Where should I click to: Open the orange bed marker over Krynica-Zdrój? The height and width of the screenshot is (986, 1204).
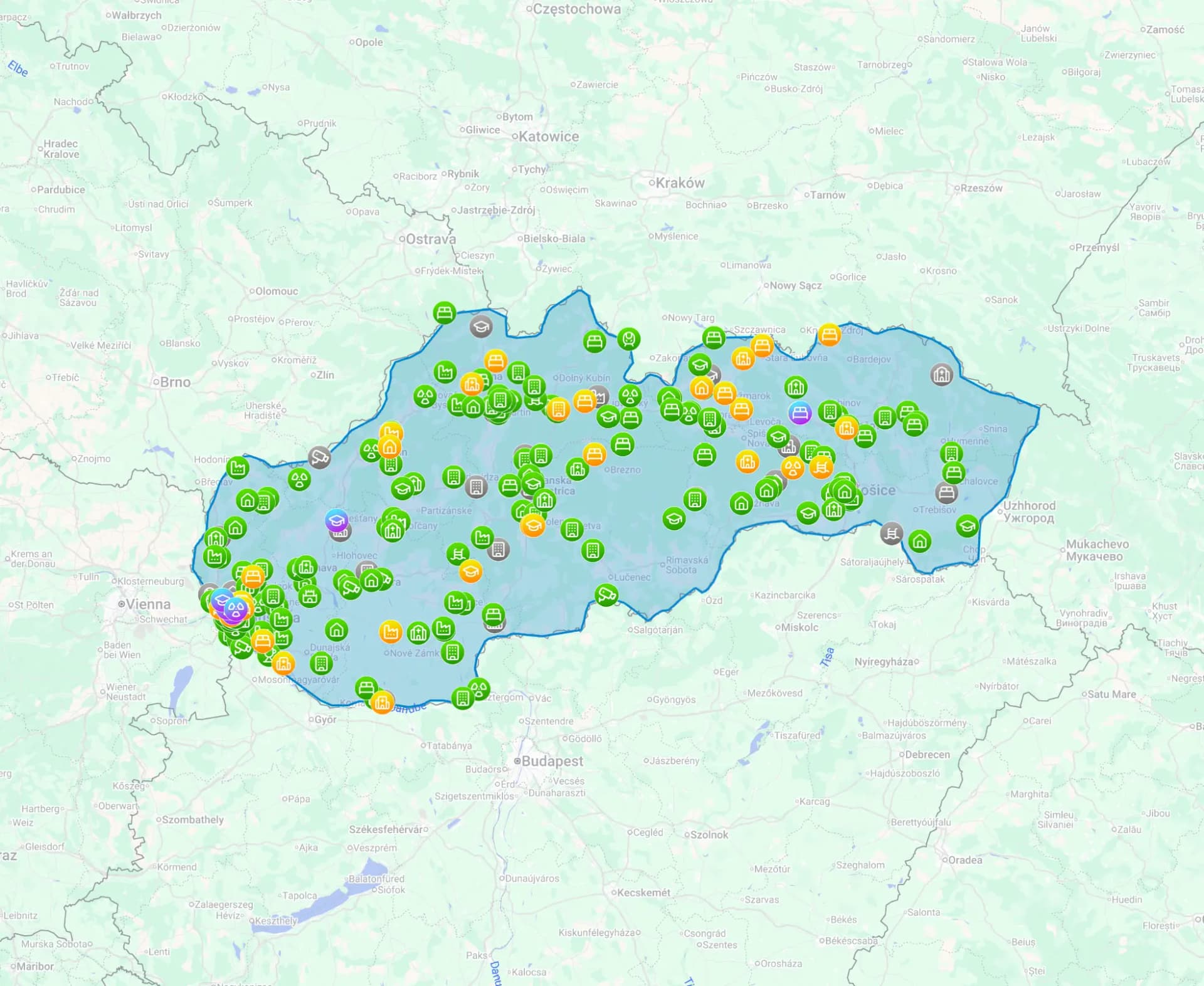(x=829, y=335)
